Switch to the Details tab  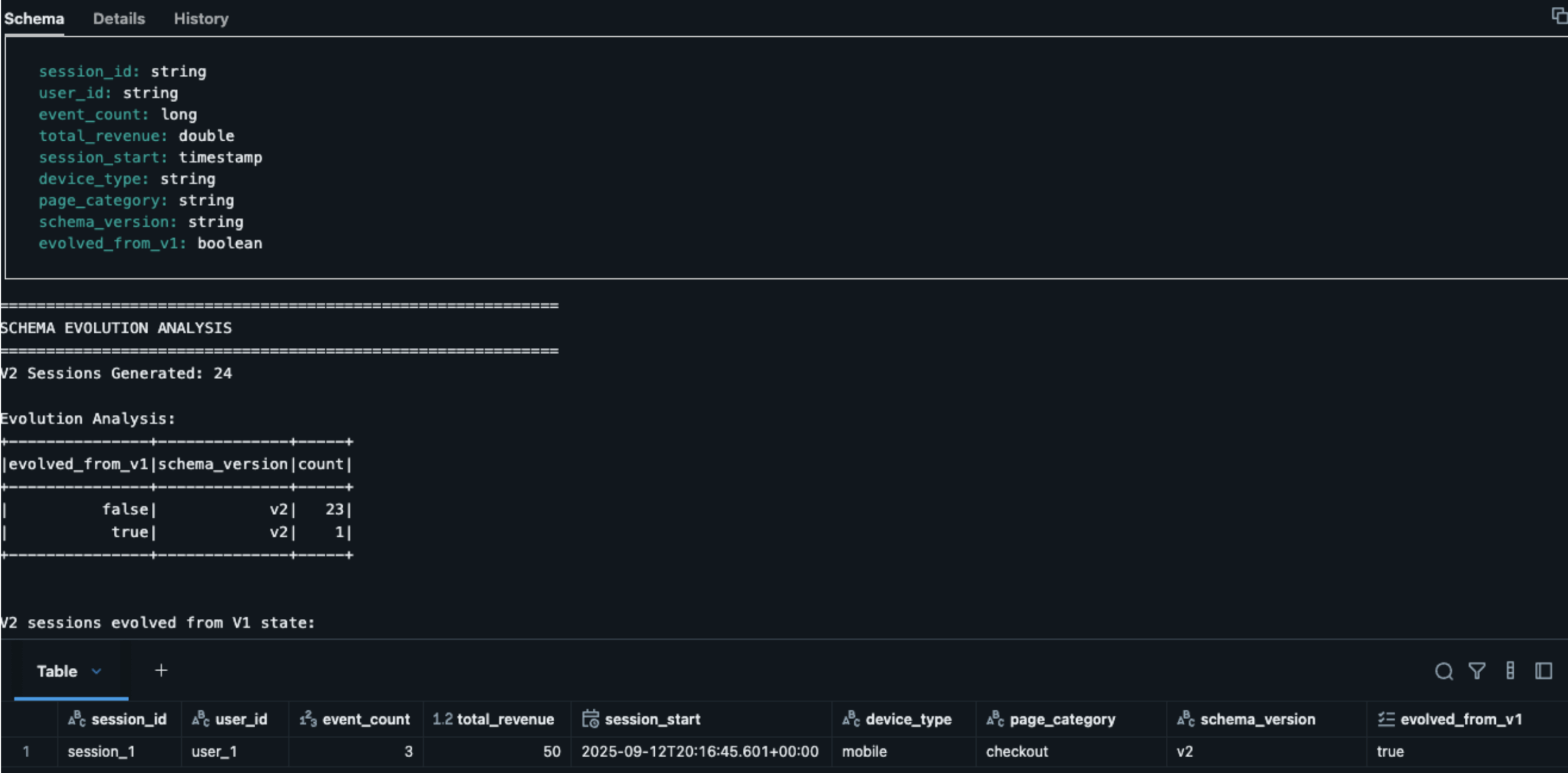click(118, 18)
